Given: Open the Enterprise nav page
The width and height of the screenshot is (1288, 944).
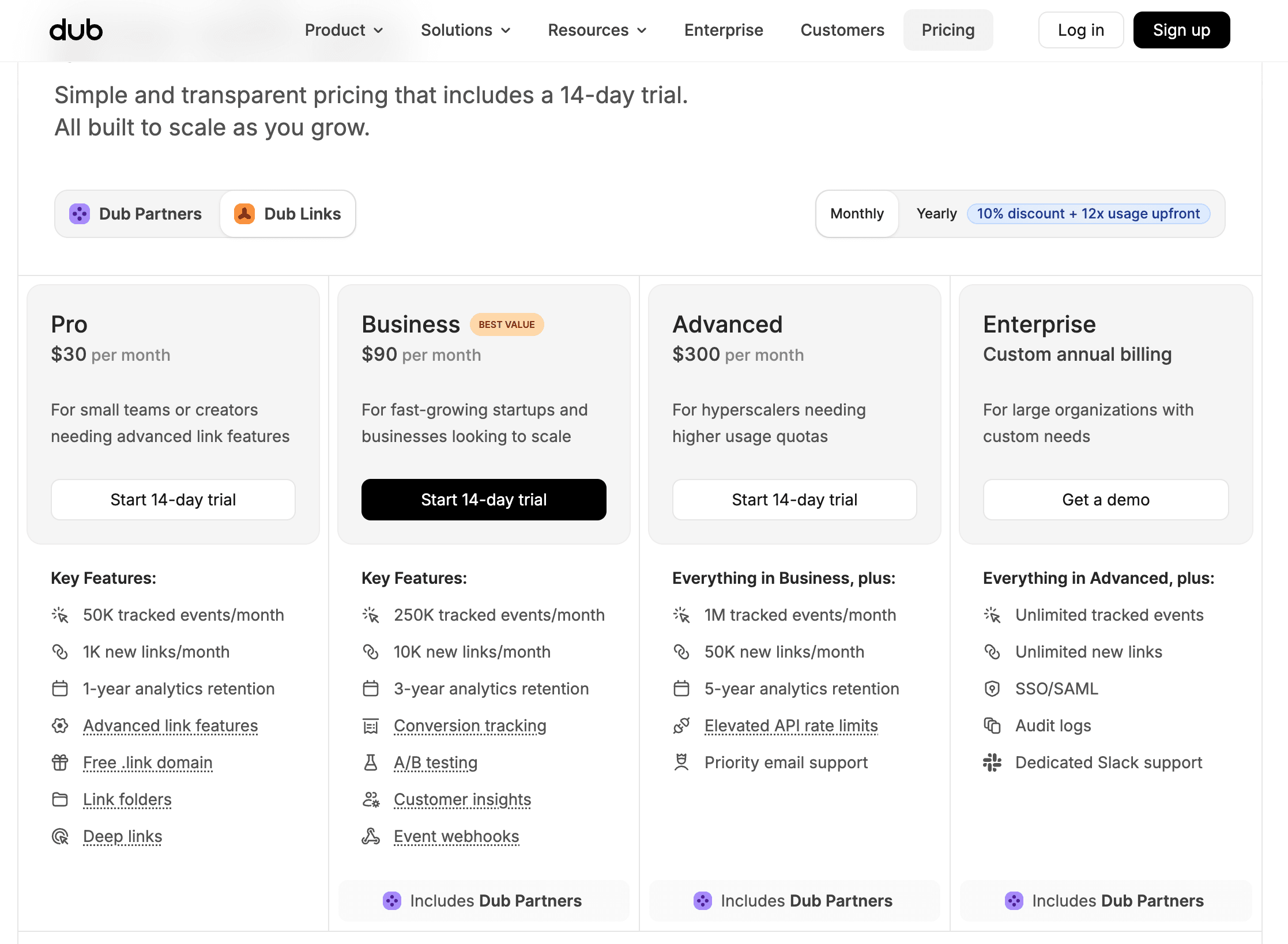Looking at the screenshot, I should 724,30.
